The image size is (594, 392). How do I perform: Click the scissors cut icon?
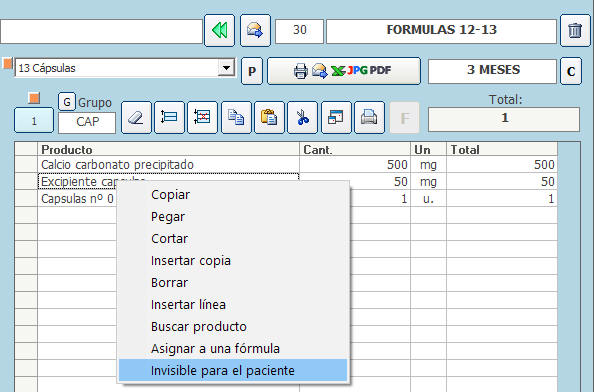pos(302,117)
